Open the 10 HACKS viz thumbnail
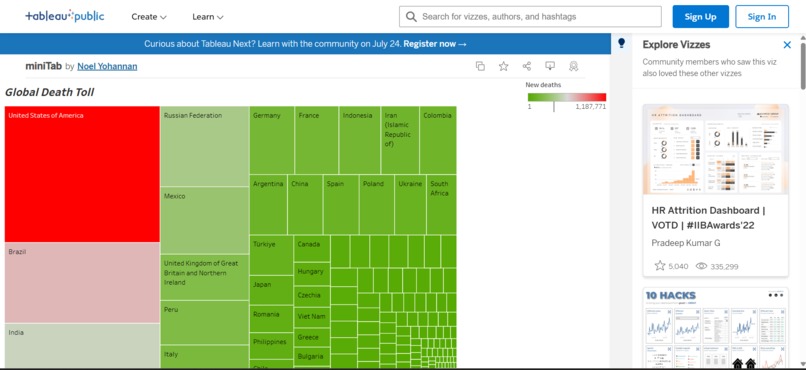The width and height of the screenshot is (806, 370). point(715,329)
